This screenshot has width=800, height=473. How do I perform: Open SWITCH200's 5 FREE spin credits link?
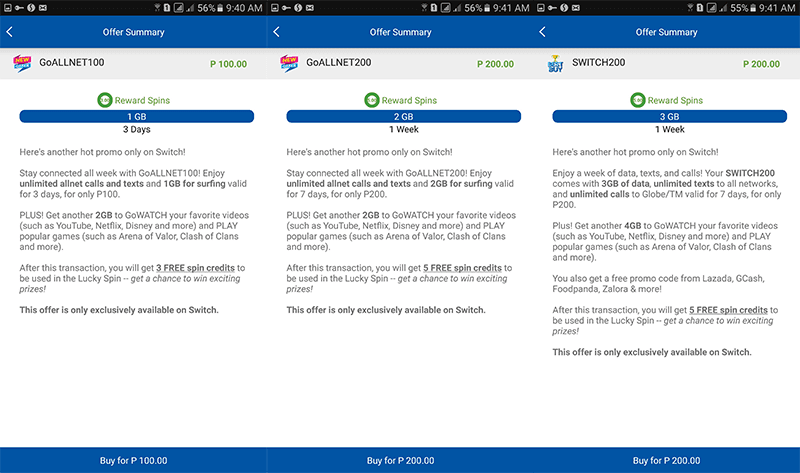point(729,310)
